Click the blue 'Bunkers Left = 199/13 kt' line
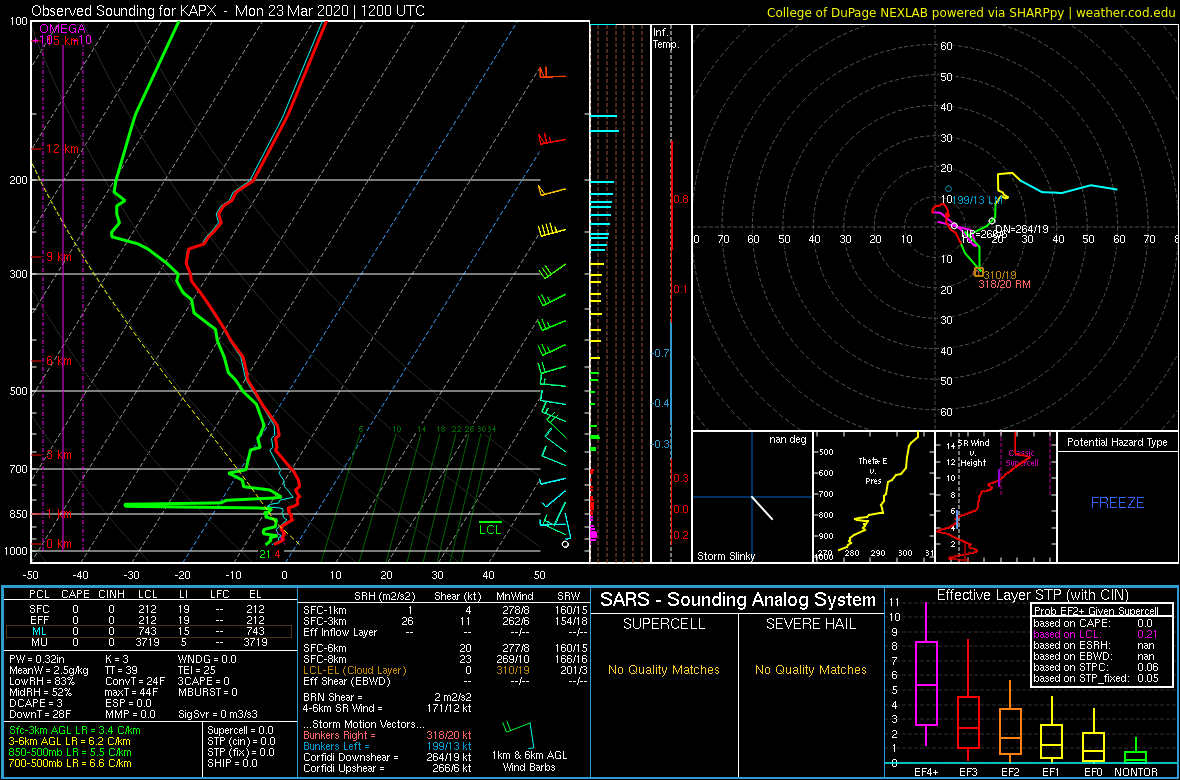The image size is (1180, 780). [x=387, y=745]
